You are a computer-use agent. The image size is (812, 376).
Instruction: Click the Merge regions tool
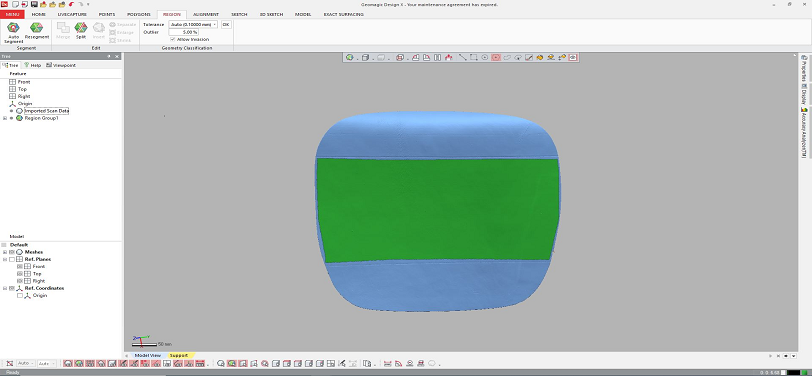click(x=63, y=31)
